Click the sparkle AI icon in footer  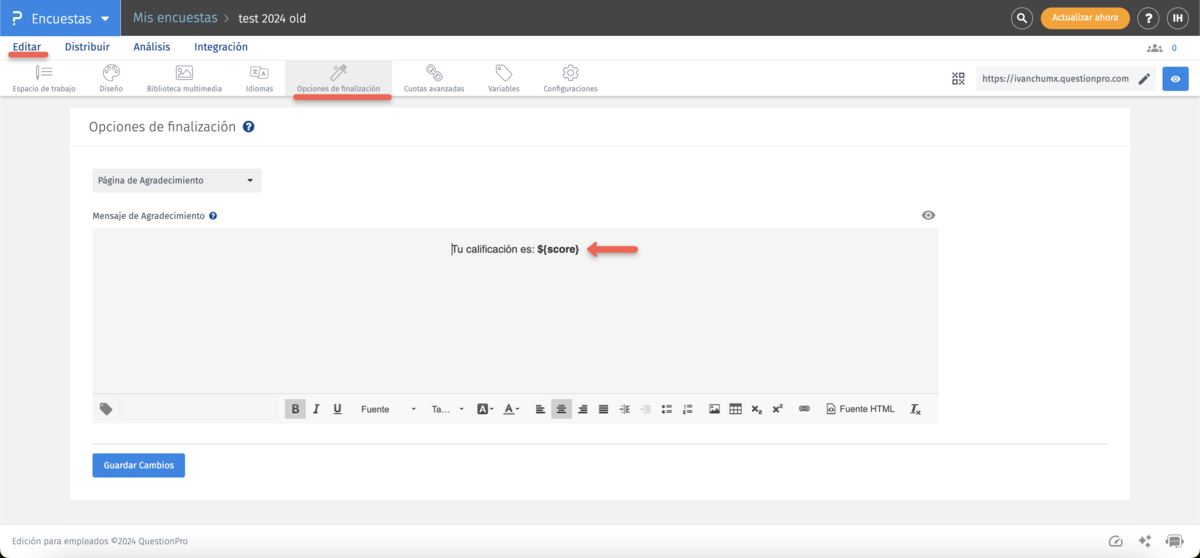click(x=1145, y=541)
